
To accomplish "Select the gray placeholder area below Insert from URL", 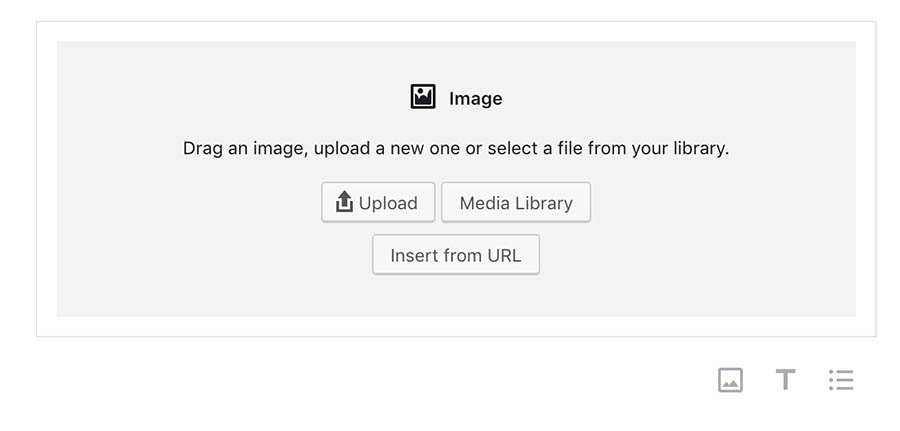I will coord(456,296).
